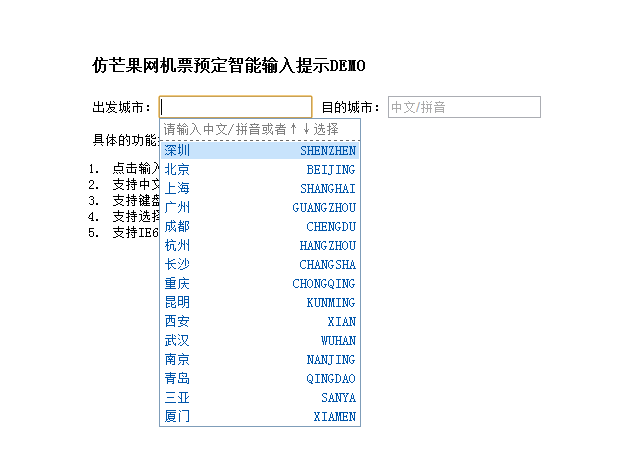Click the 目的城市 label
This screenshot has height=452, width=622.
point(351,108)
